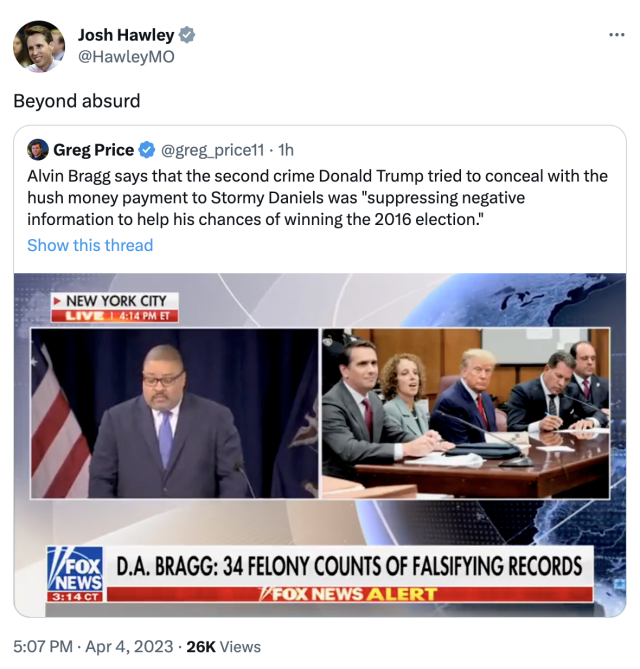Open the Greg Price name link
Viewport: 640px width, 669px height.
93,150
